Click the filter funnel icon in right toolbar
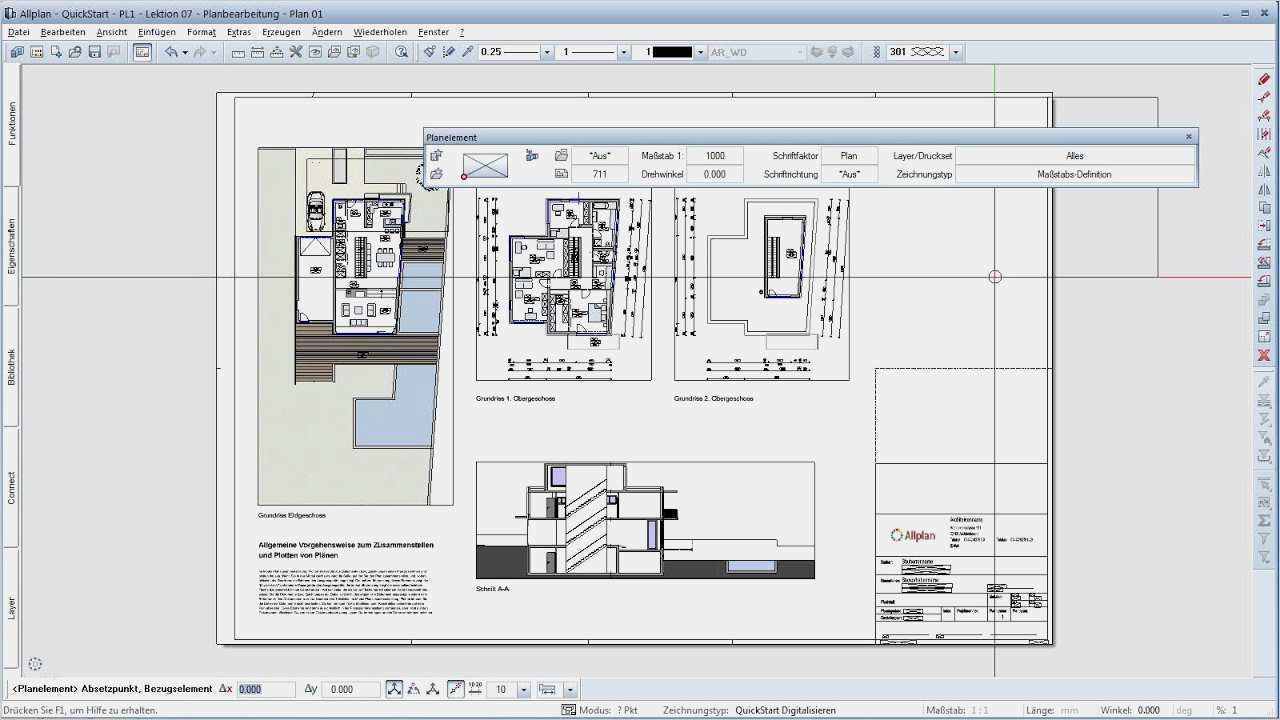1280x720 pixels. (1264, 539)
